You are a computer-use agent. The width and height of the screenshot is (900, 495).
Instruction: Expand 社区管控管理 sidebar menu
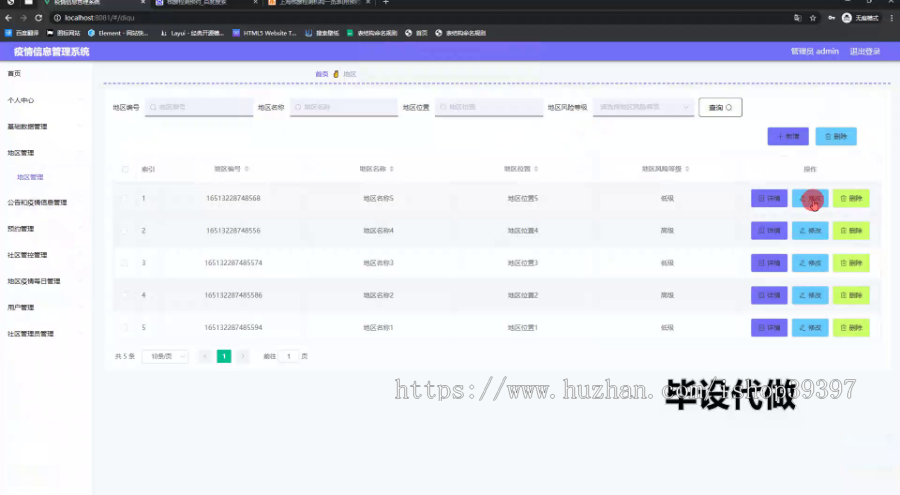click(x=46, y=255)
